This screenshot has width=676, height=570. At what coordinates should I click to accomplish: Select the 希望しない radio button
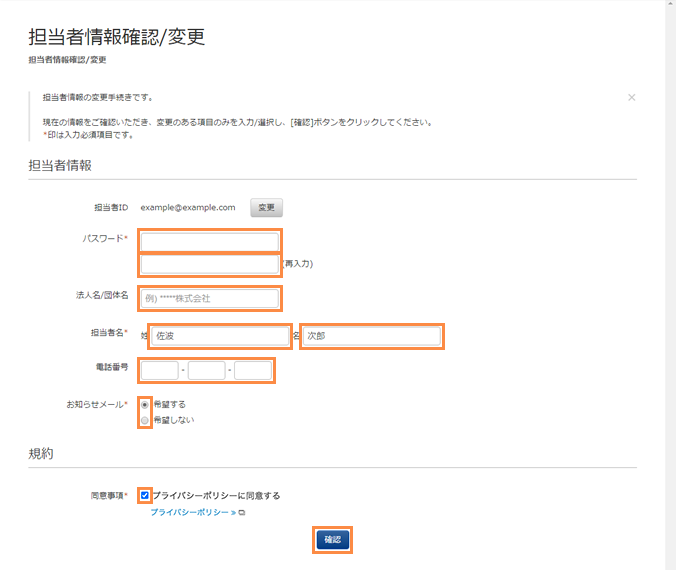pos(145,420)
